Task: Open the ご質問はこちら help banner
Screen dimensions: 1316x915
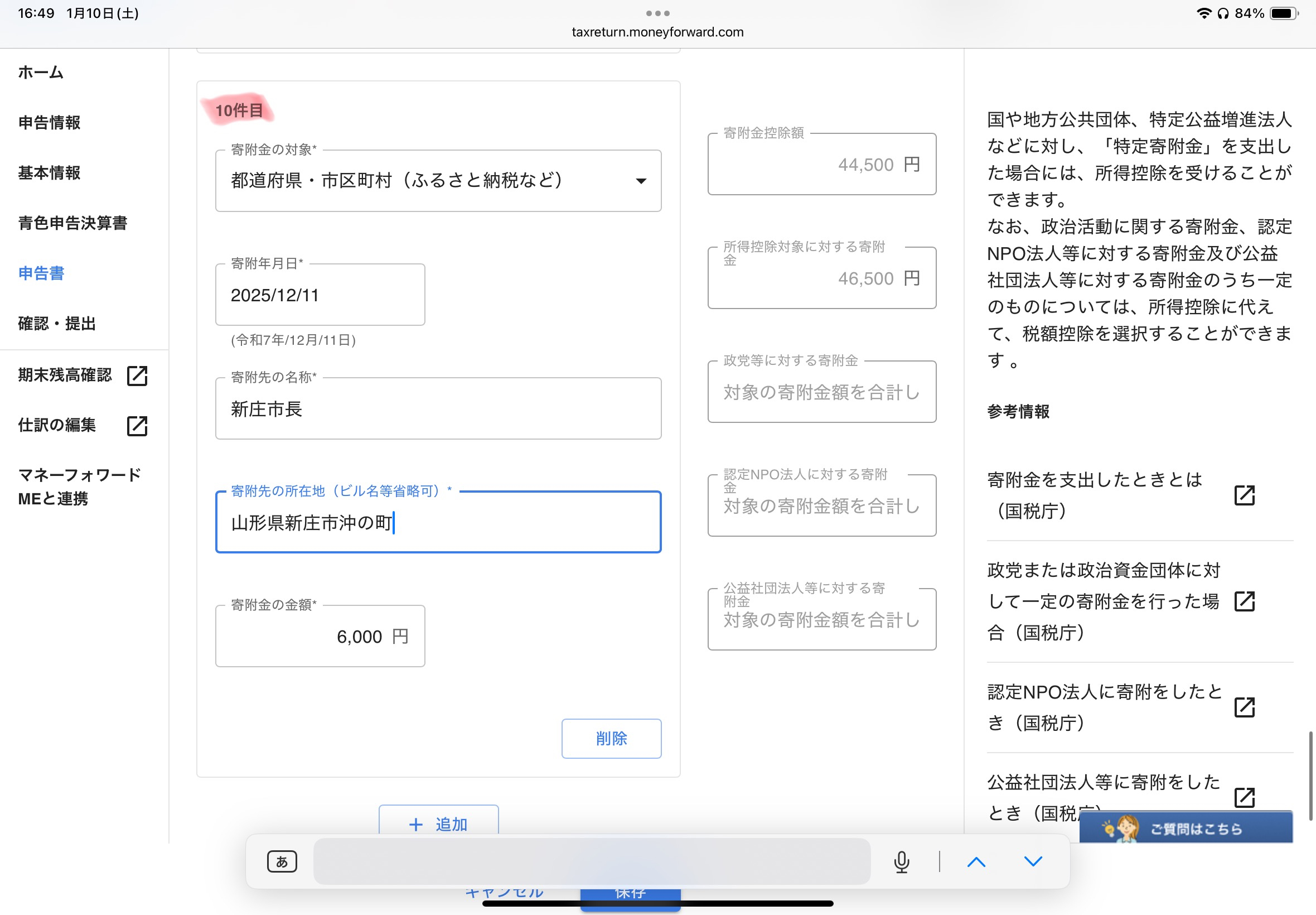Action: tap(1186, 828)
